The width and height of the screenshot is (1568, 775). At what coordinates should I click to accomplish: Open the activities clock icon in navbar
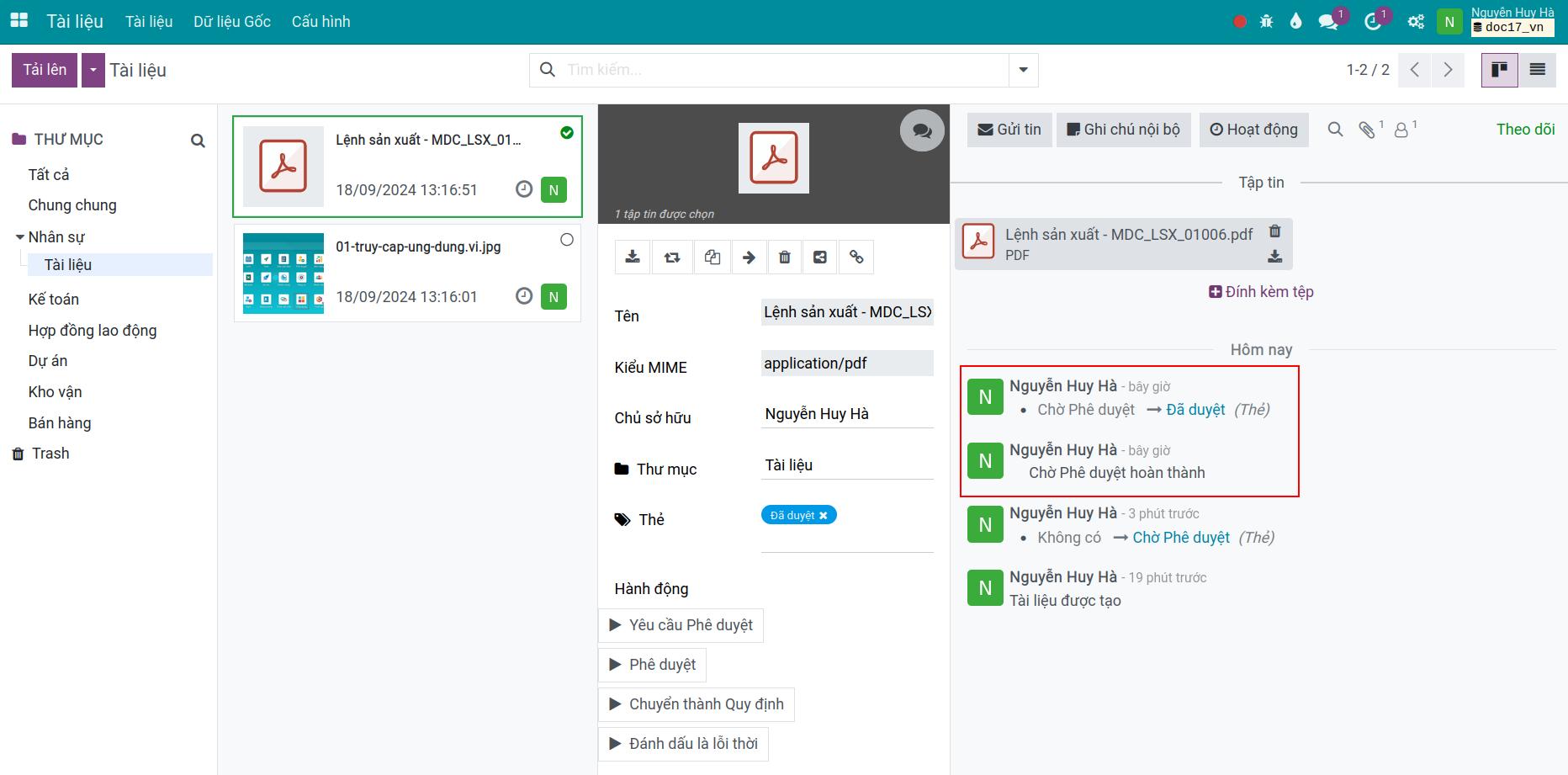pyautogui.click(x=1374, y=22)
